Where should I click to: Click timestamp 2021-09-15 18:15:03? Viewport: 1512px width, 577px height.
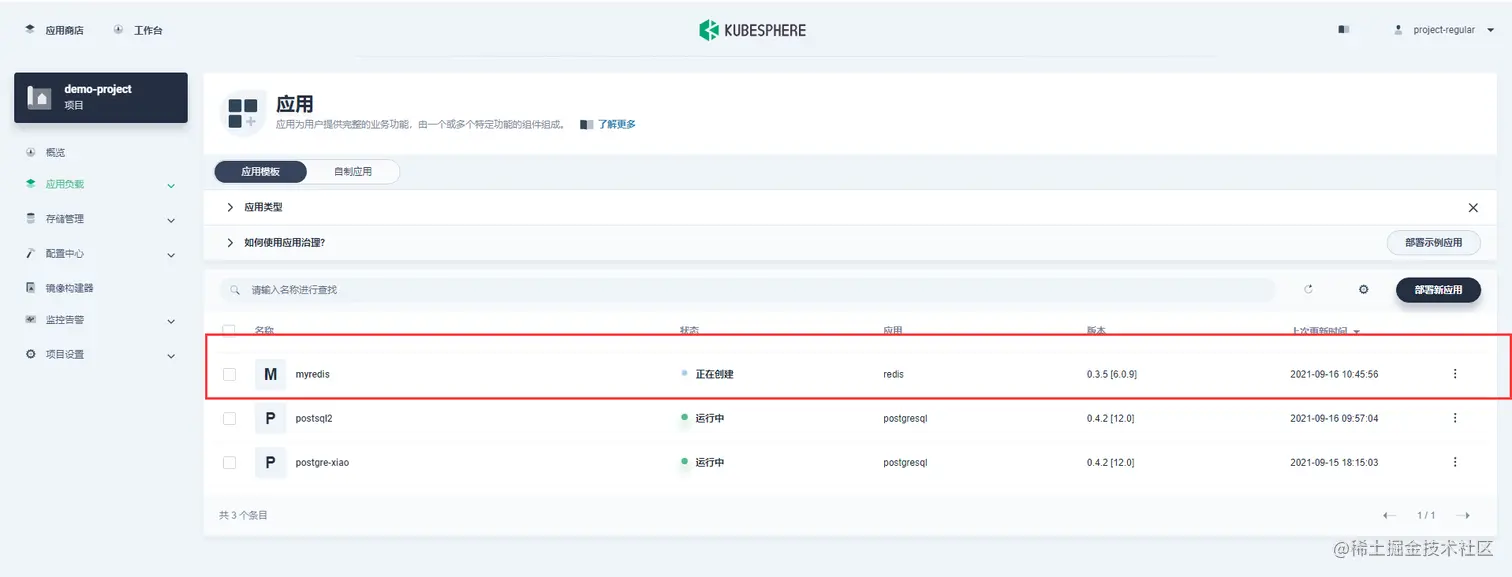pos(1334,463)
